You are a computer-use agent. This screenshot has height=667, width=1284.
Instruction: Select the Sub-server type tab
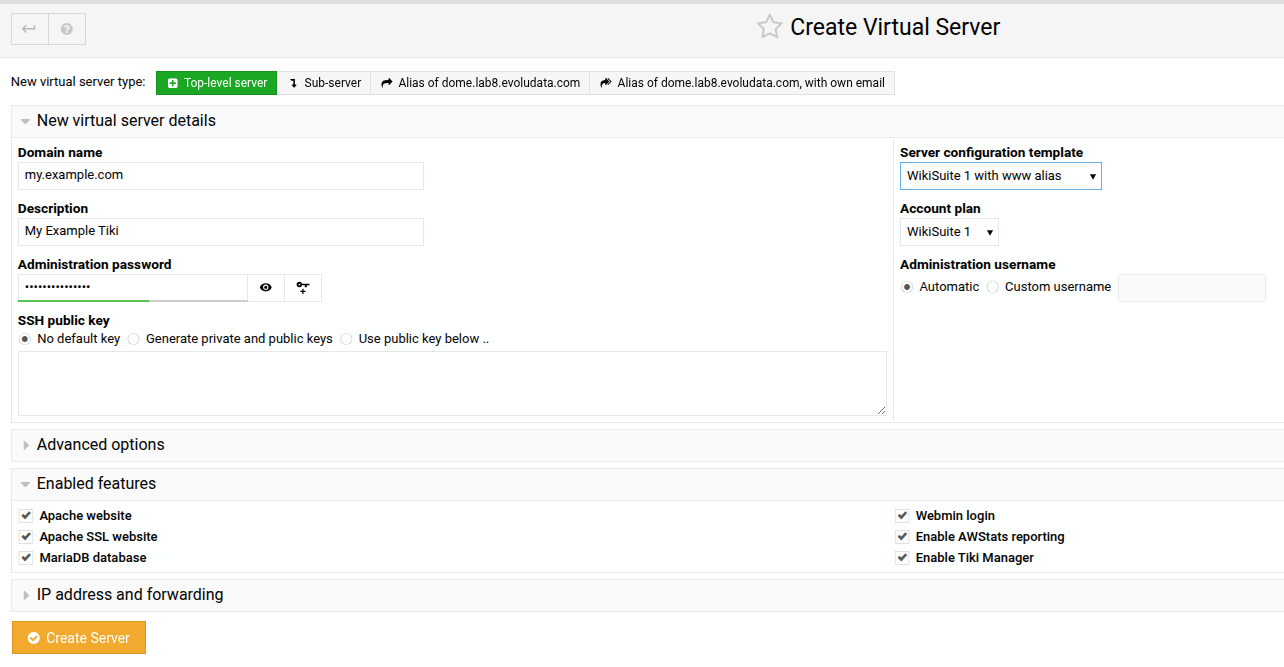pyautogui.click(x=324, y=83)
